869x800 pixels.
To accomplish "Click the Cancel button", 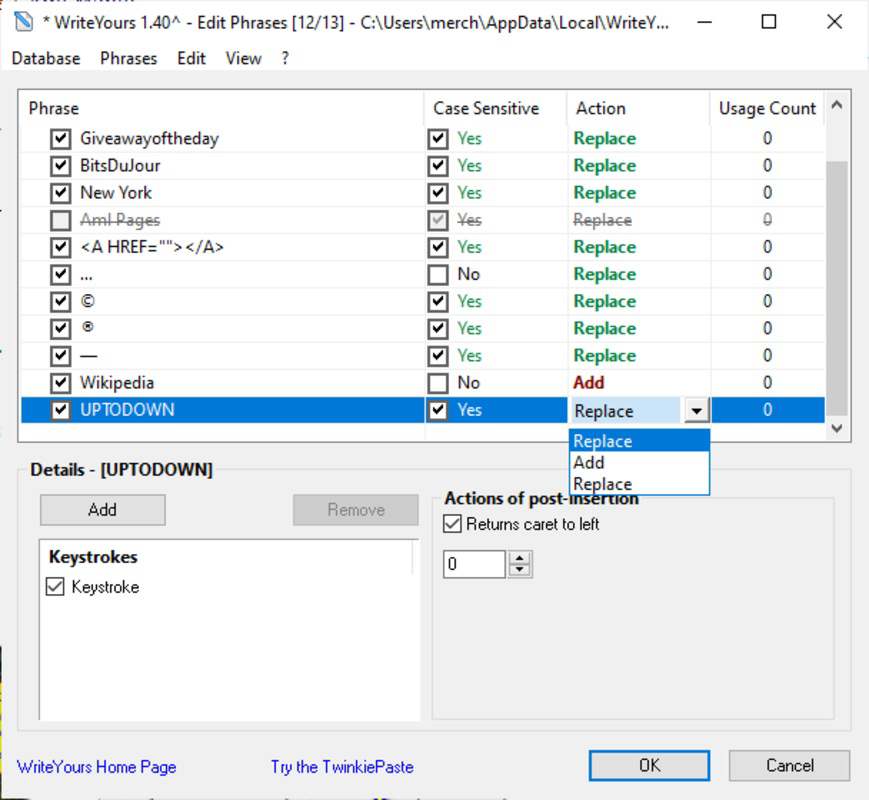I will [x=789, y=766].
